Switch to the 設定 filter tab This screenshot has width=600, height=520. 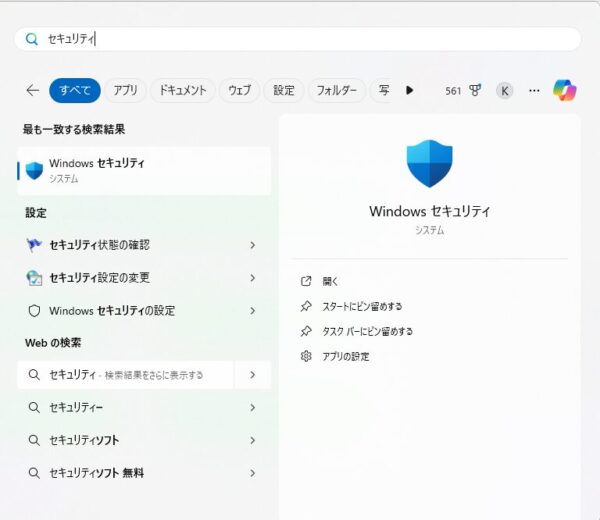coord(284,91)
